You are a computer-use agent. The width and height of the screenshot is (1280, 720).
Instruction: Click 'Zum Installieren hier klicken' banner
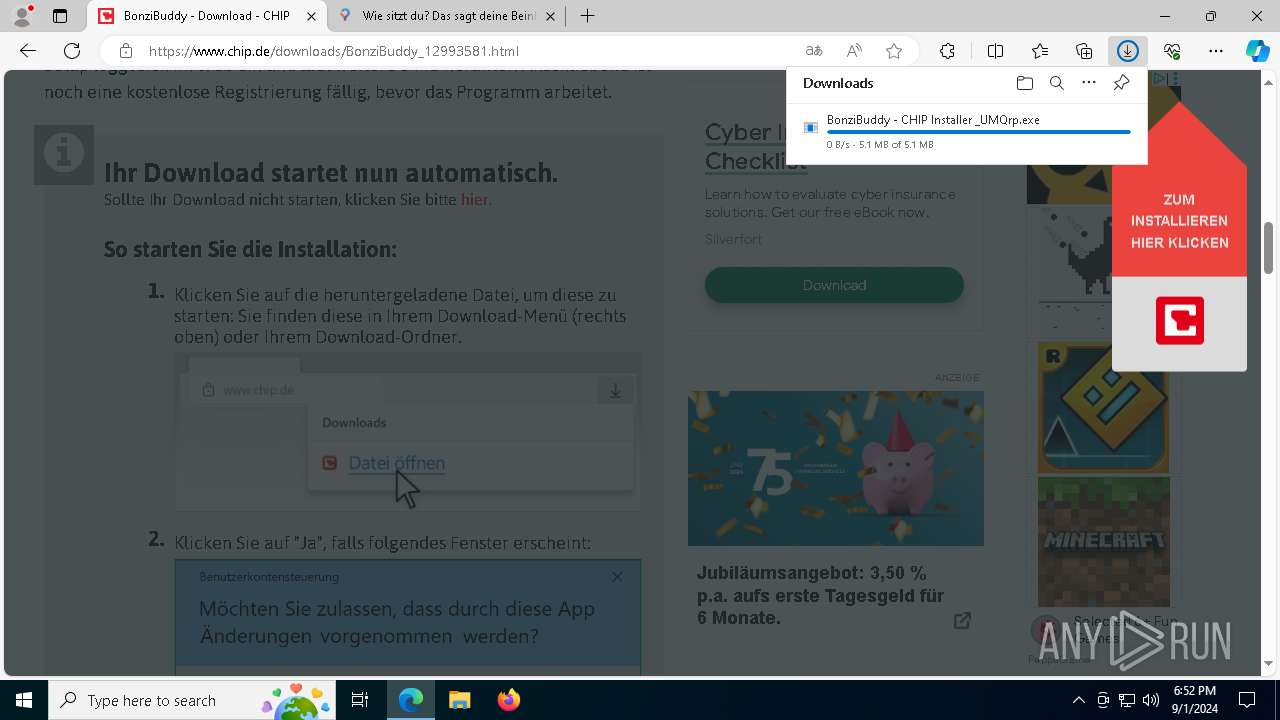coord(1179,221)
